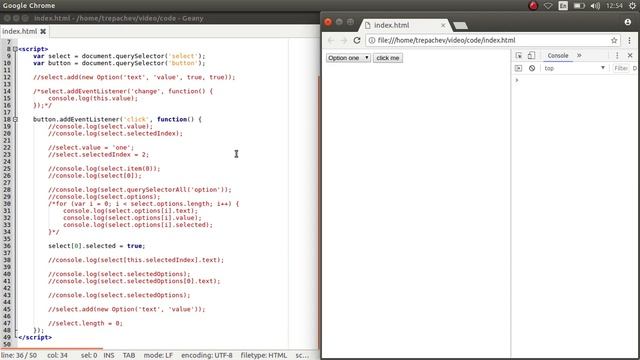Click the 'filetype: HTML' status bar entry

pos(264,356)
